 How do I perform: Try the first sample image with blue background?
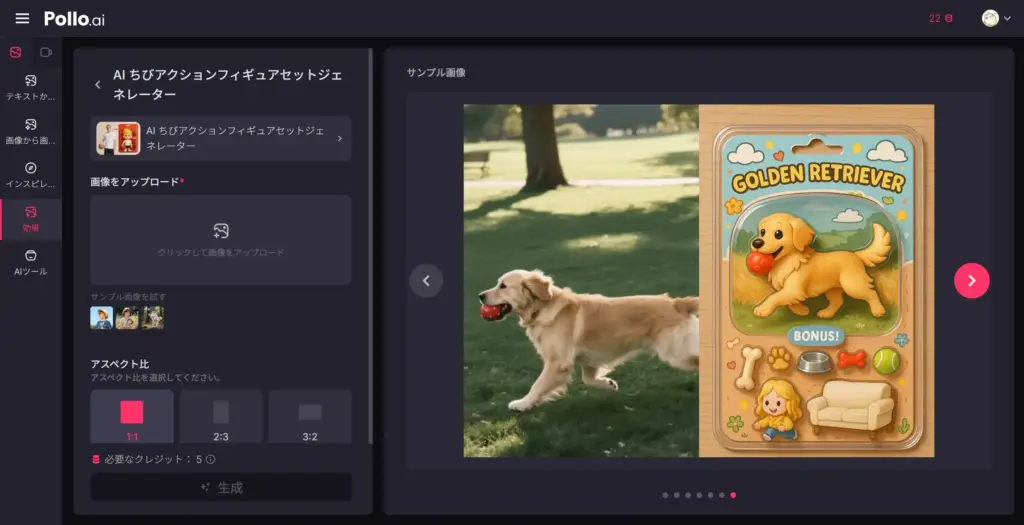click(x=101, y=318)
